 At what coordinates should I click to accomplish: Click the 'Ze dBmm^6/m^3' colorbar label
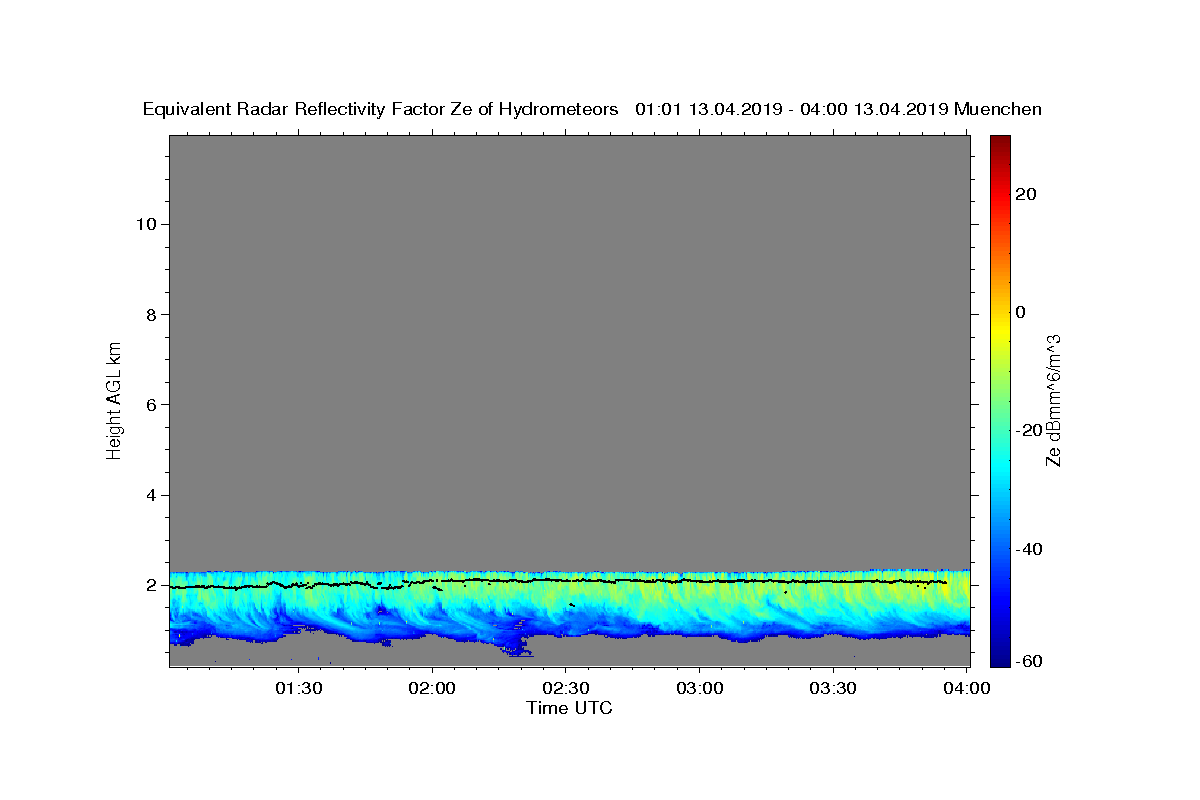(1052, 400)
